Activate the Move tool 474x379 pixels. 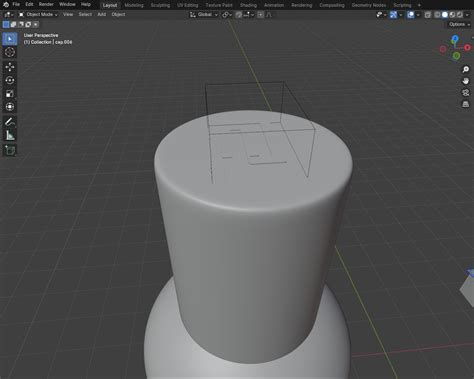click(x=10, y=67)
